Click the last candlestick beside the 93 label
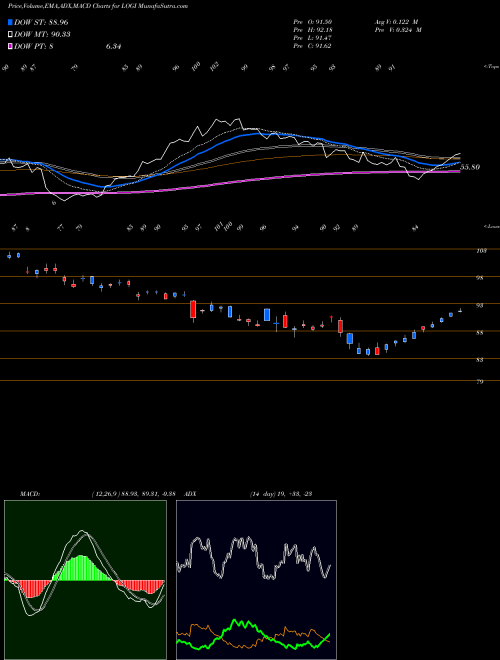 (x=460, y=311)
